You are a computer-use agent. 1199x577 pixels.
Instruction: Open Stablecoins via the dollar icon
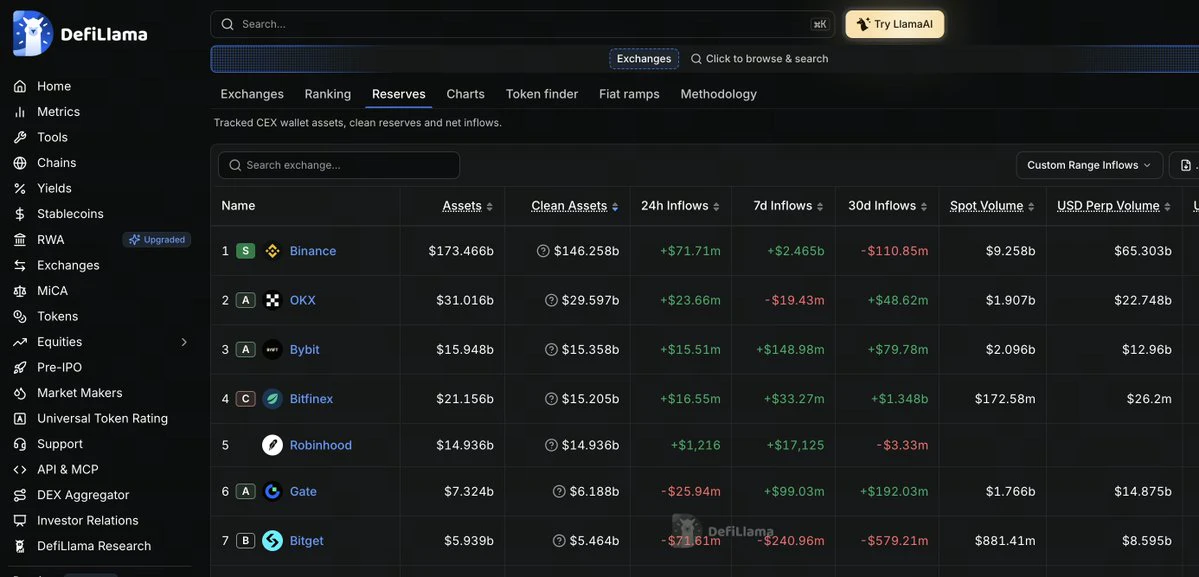click(21, 214)
